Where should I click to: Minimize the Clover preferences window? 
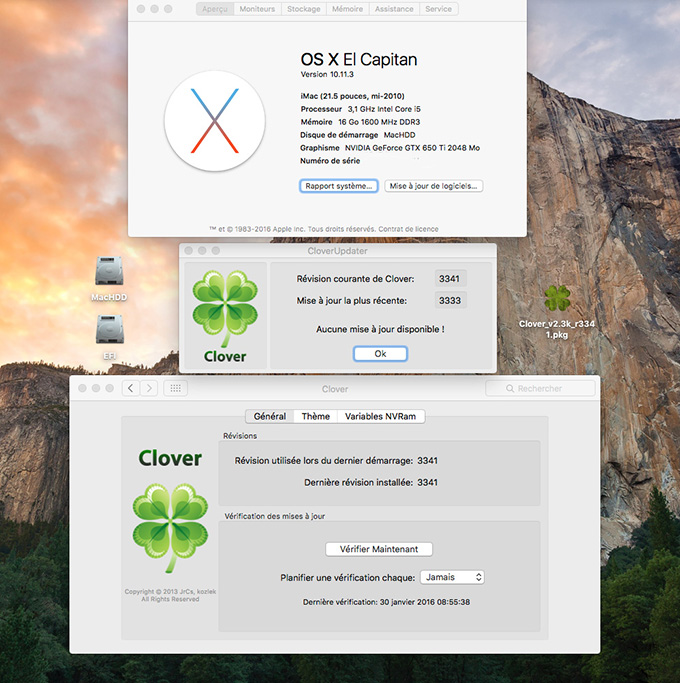point(96,388)
